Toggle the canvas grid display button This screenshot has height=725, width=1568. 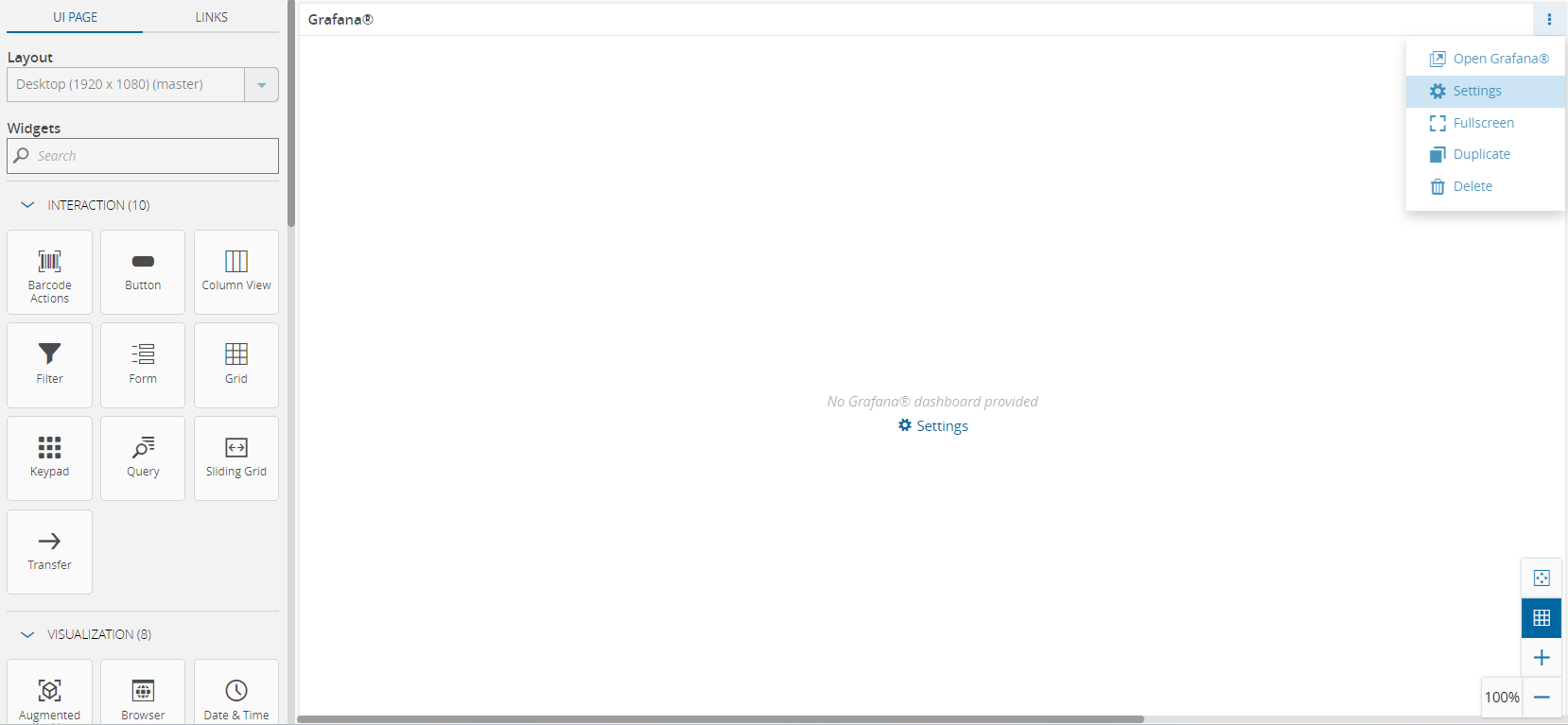coord(1542,618)
